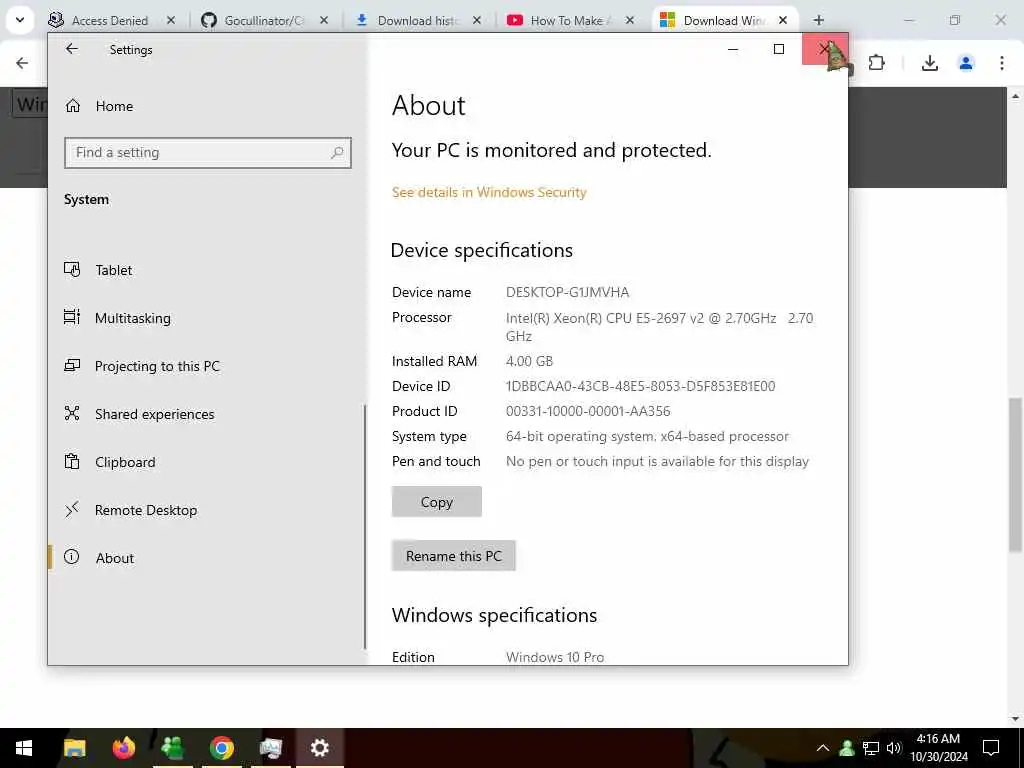Open the Chrome tab search dropdown
This screenshot has width=1024, height=768.
(x=20, y=20)
